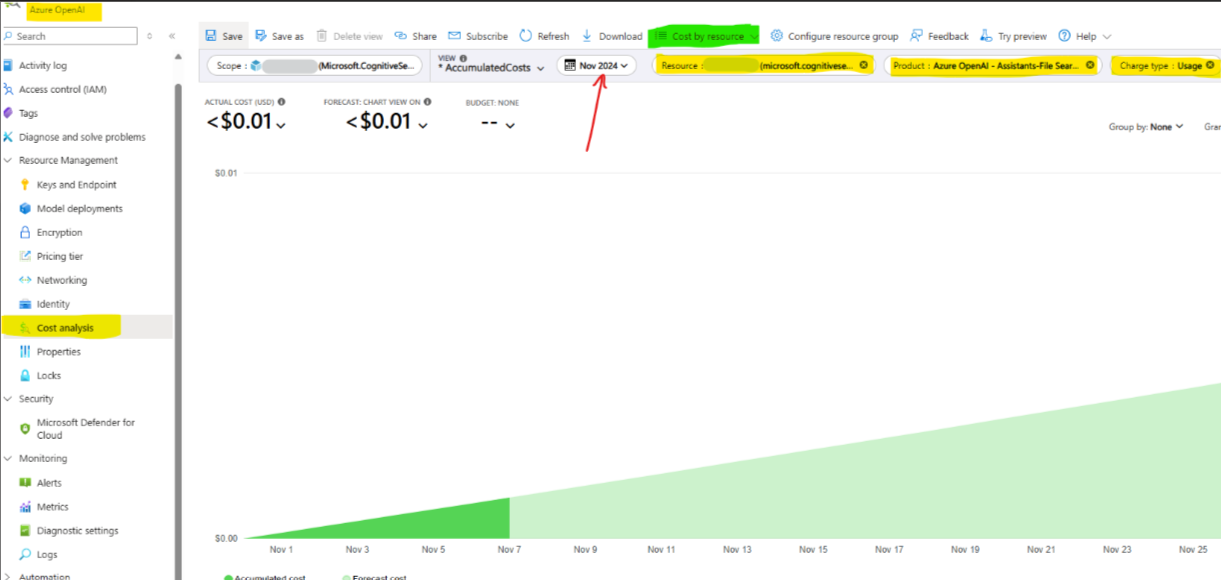
Task: Open the Nov 2024 date range dropdown
Action: pos(597,65)
